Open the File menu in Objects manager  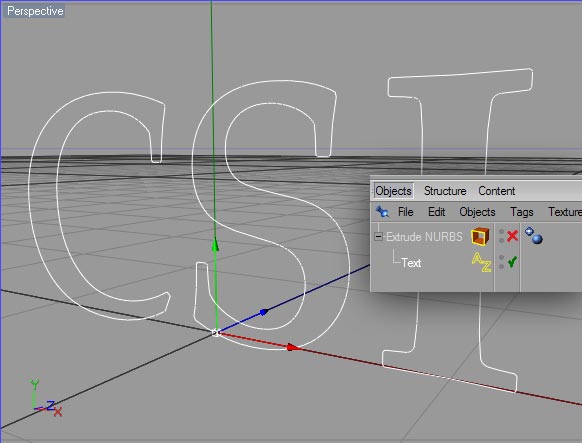[x=405, y=212]
